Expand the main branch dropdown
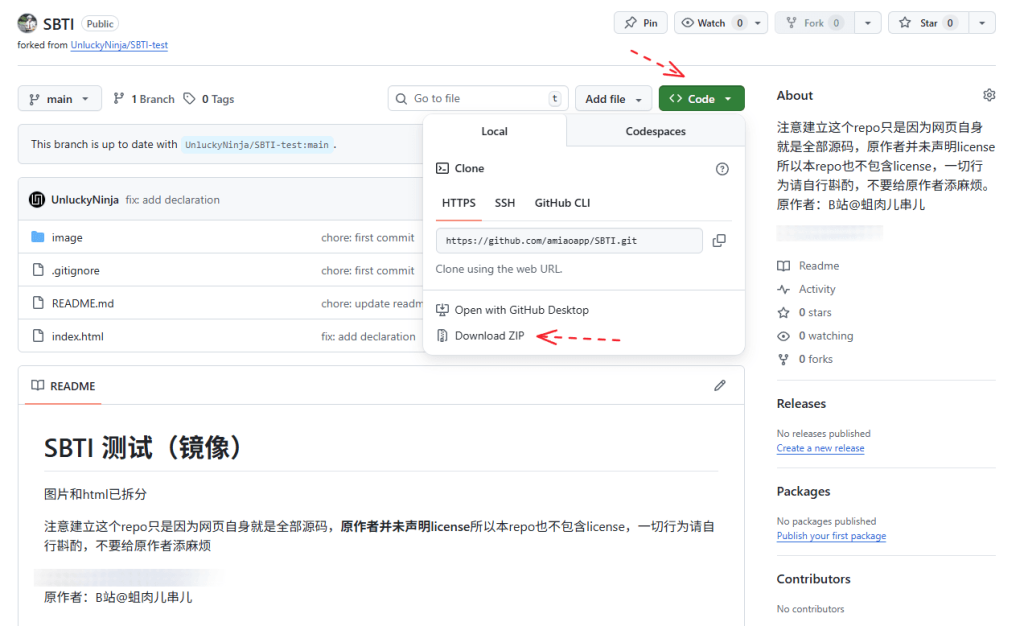 pos(60,99)
